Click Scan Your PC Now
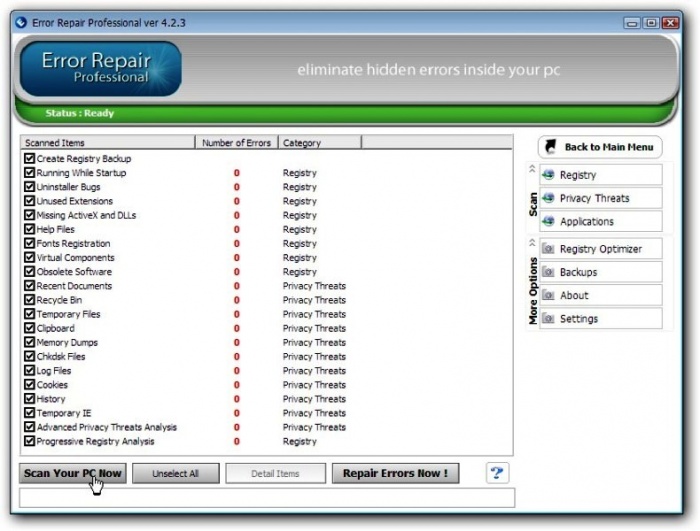 (x=73, y=473)
